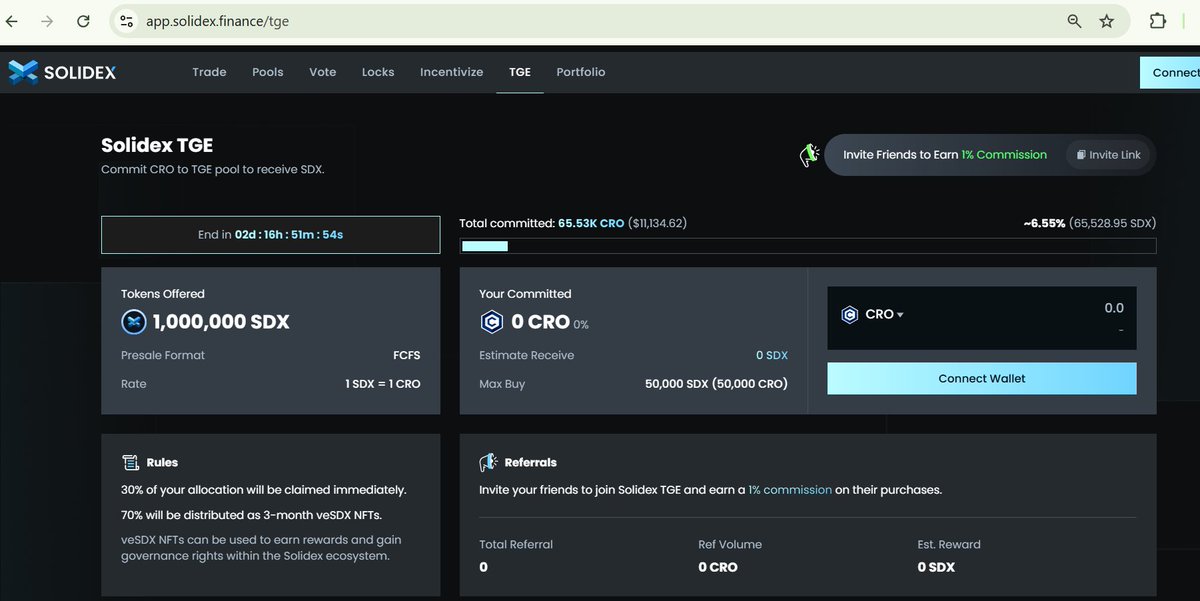Click the 0 CRO Ref Volume value

(x=718, y=567)
